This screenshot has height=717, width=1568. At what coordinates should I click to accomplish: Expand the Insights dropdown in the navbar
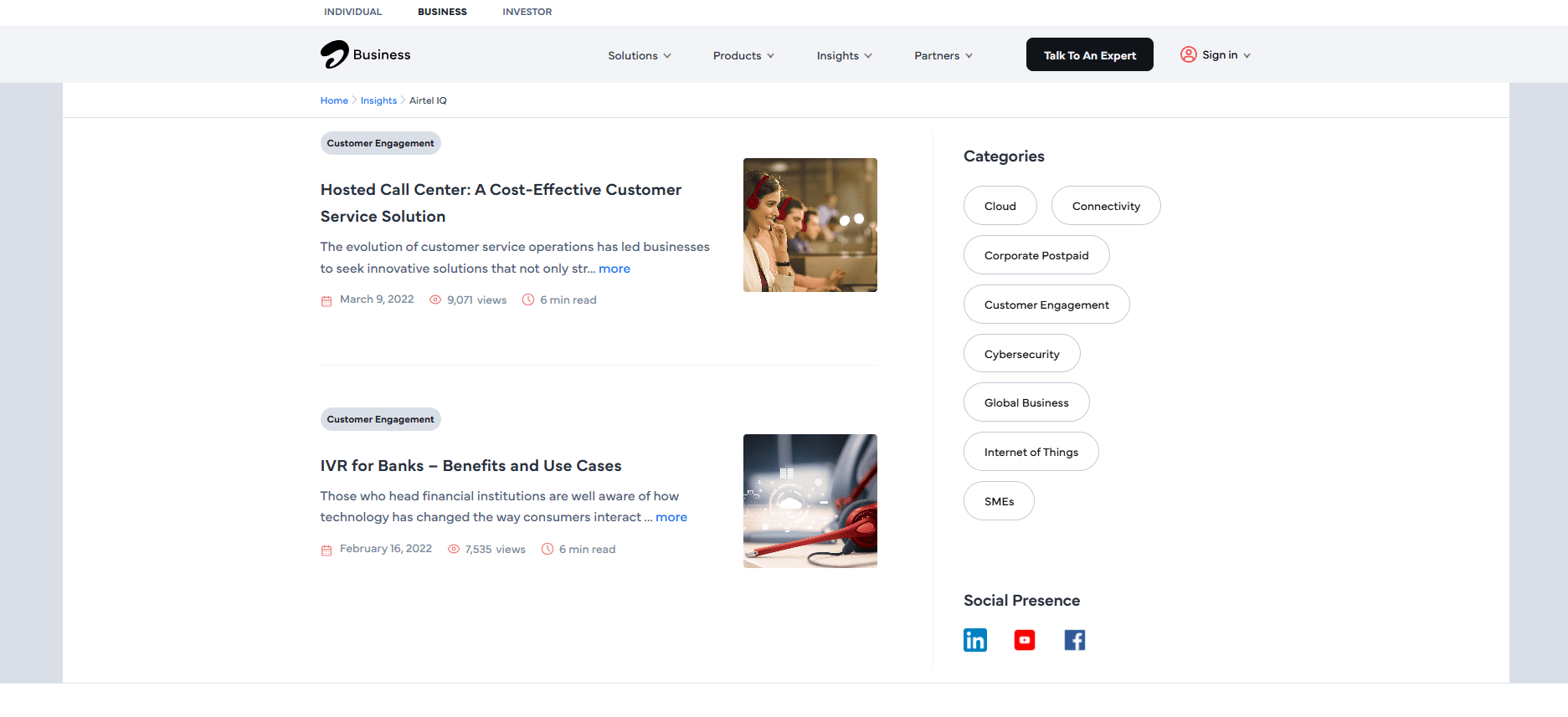844,55
